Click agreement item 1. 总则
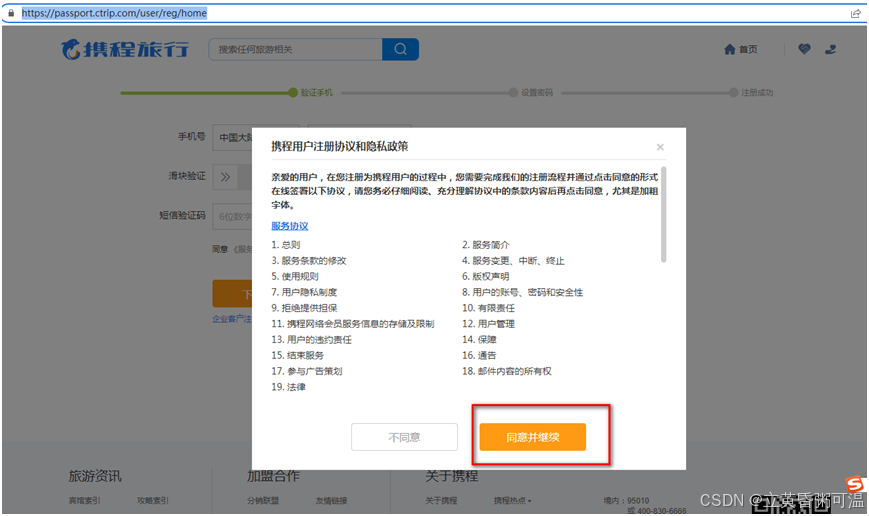 pyautogui.click(x=285, y=244)
